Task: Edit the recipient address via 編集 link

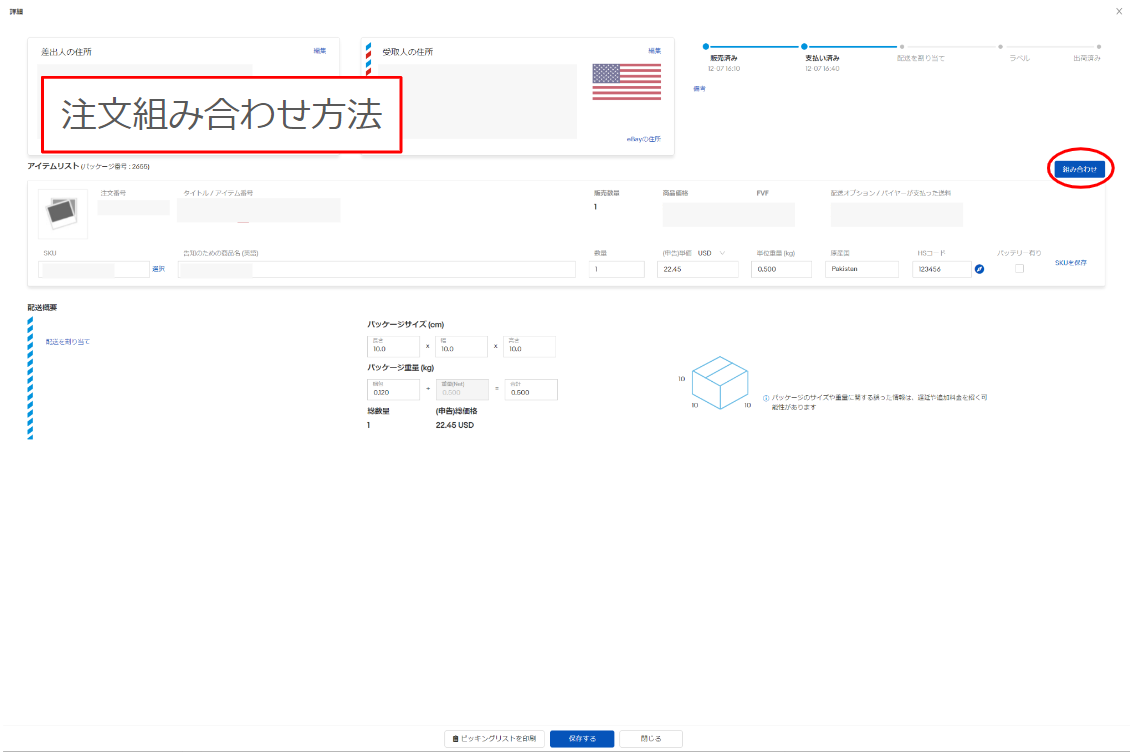Action: click(x=654, y=50)
